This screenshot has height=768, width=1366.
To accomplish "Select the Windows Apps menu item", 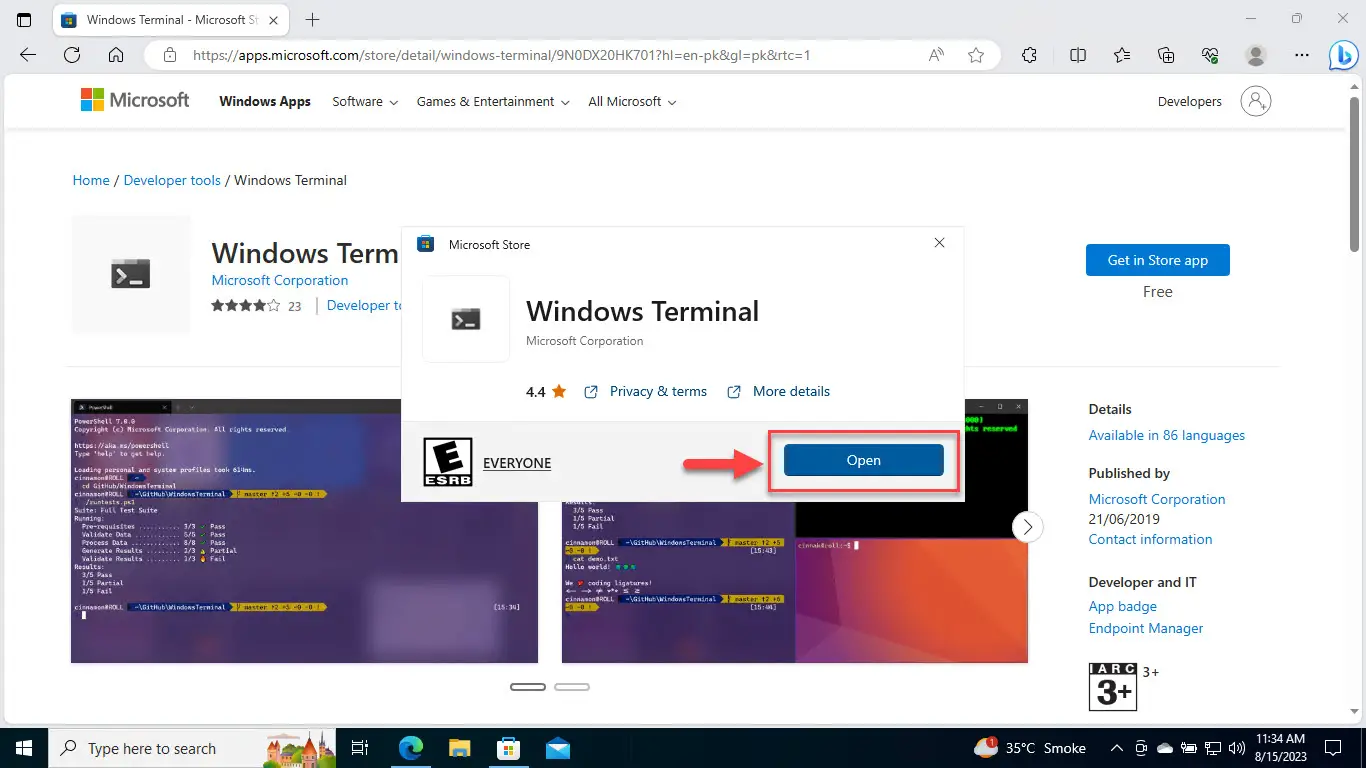I will click(x=265, y=101).
